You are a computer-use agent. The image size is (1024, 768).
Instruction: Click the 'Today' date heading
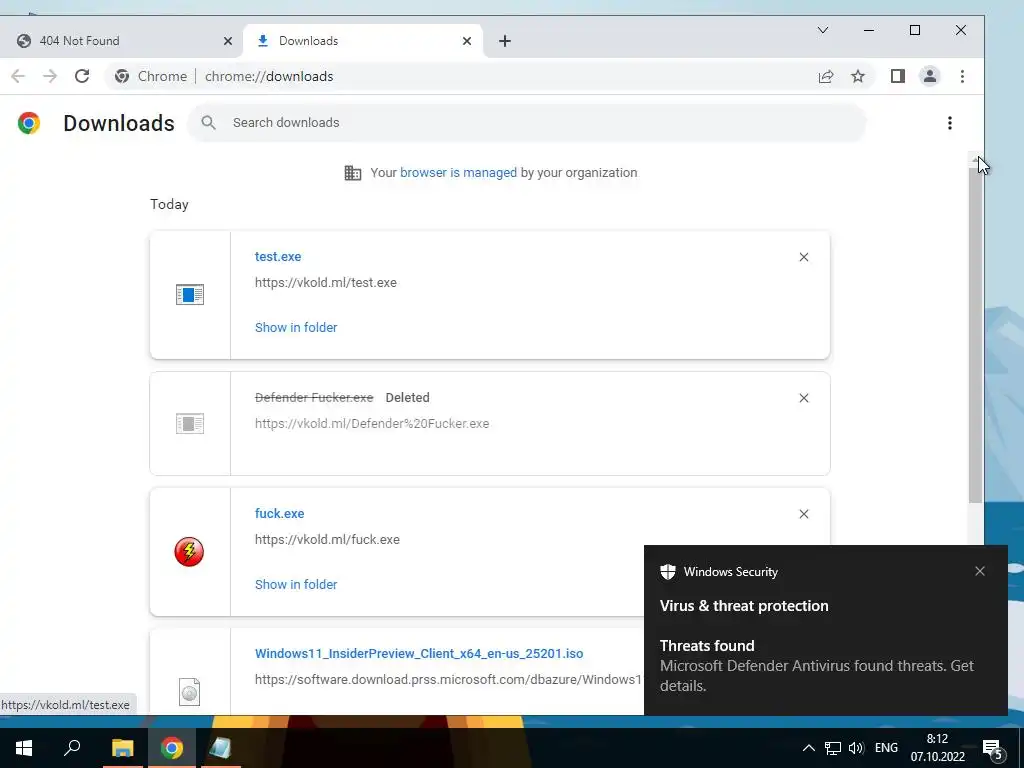click(x=169, y=204)
